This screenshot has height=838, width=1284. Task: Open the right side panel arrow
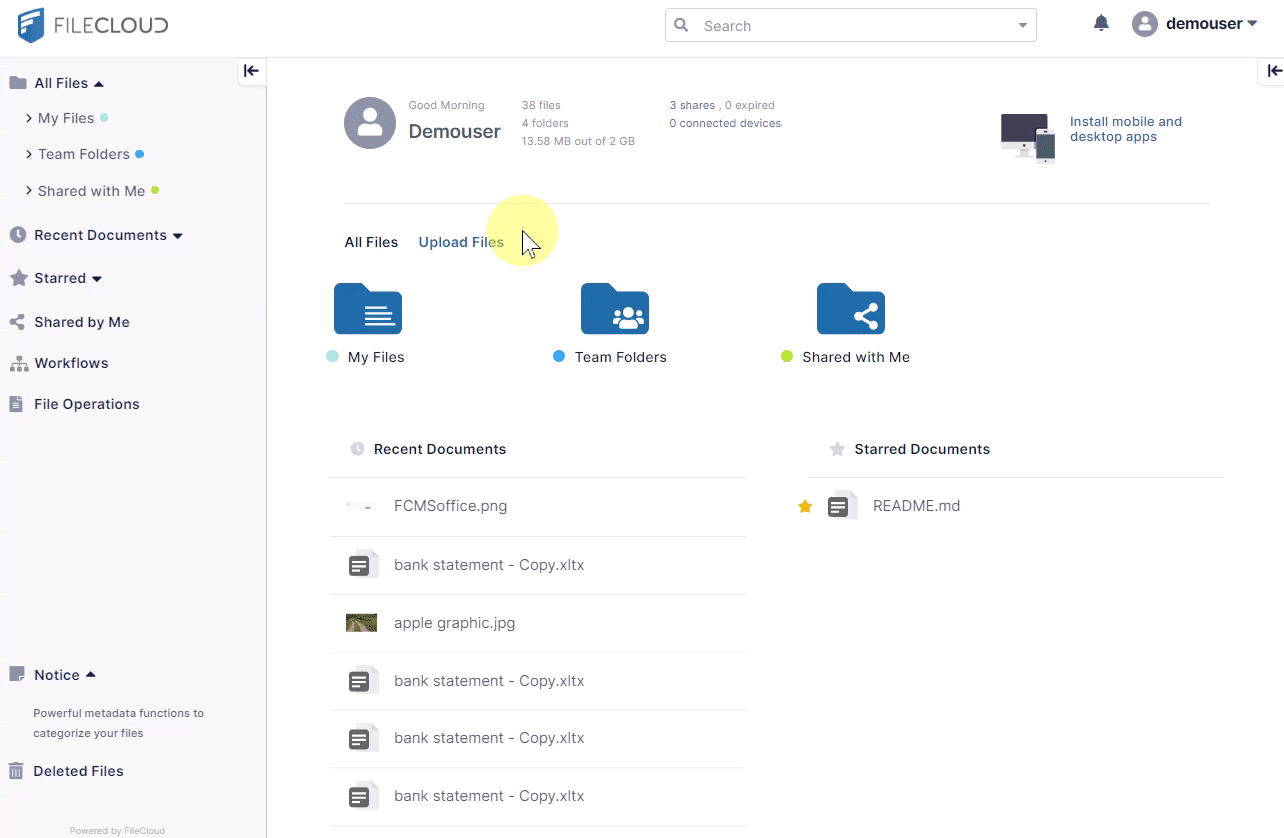[1273, 71]
